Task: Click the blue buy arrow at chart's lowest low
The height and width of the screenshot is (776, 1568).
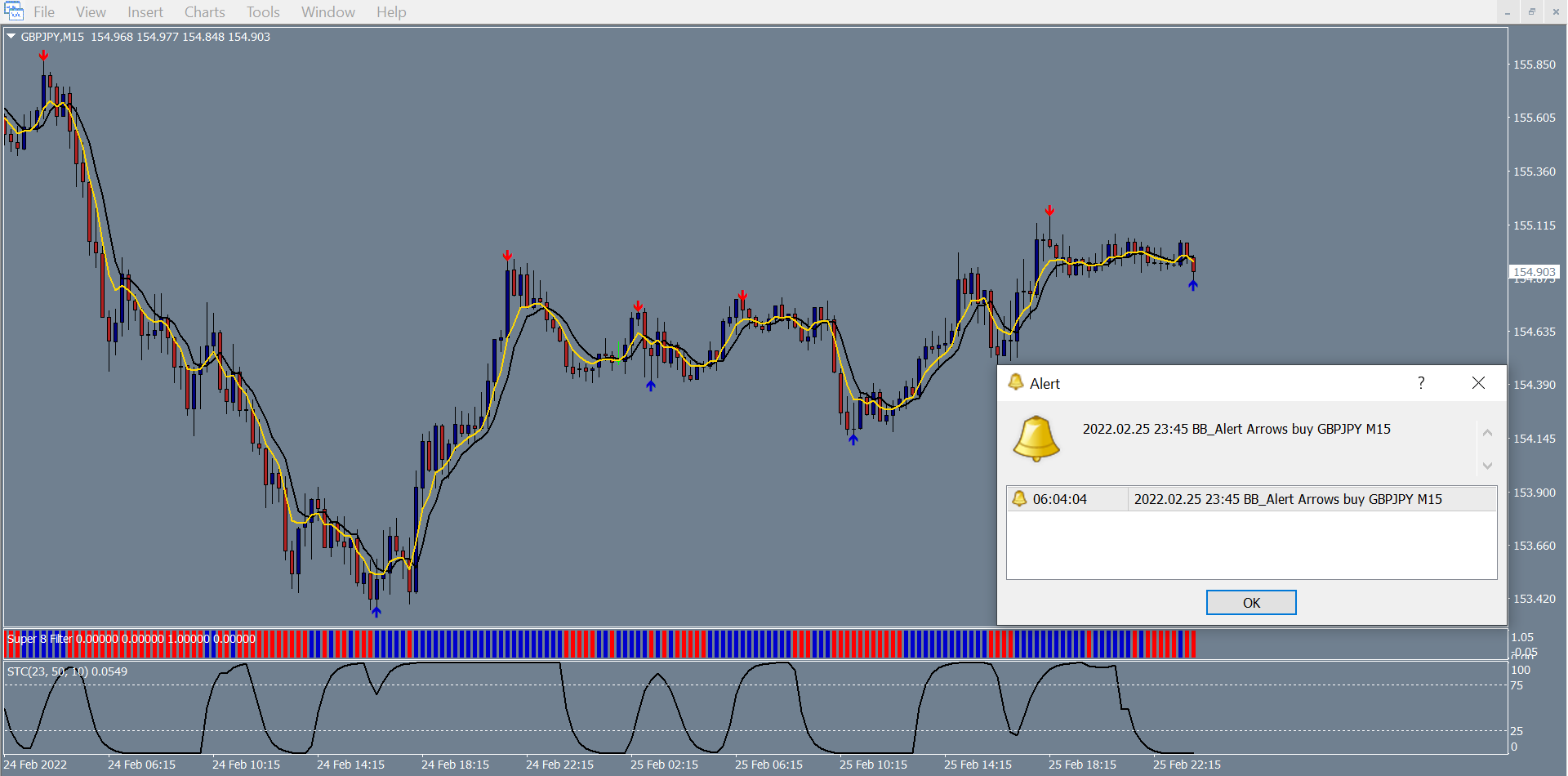Action: point(376,611)
